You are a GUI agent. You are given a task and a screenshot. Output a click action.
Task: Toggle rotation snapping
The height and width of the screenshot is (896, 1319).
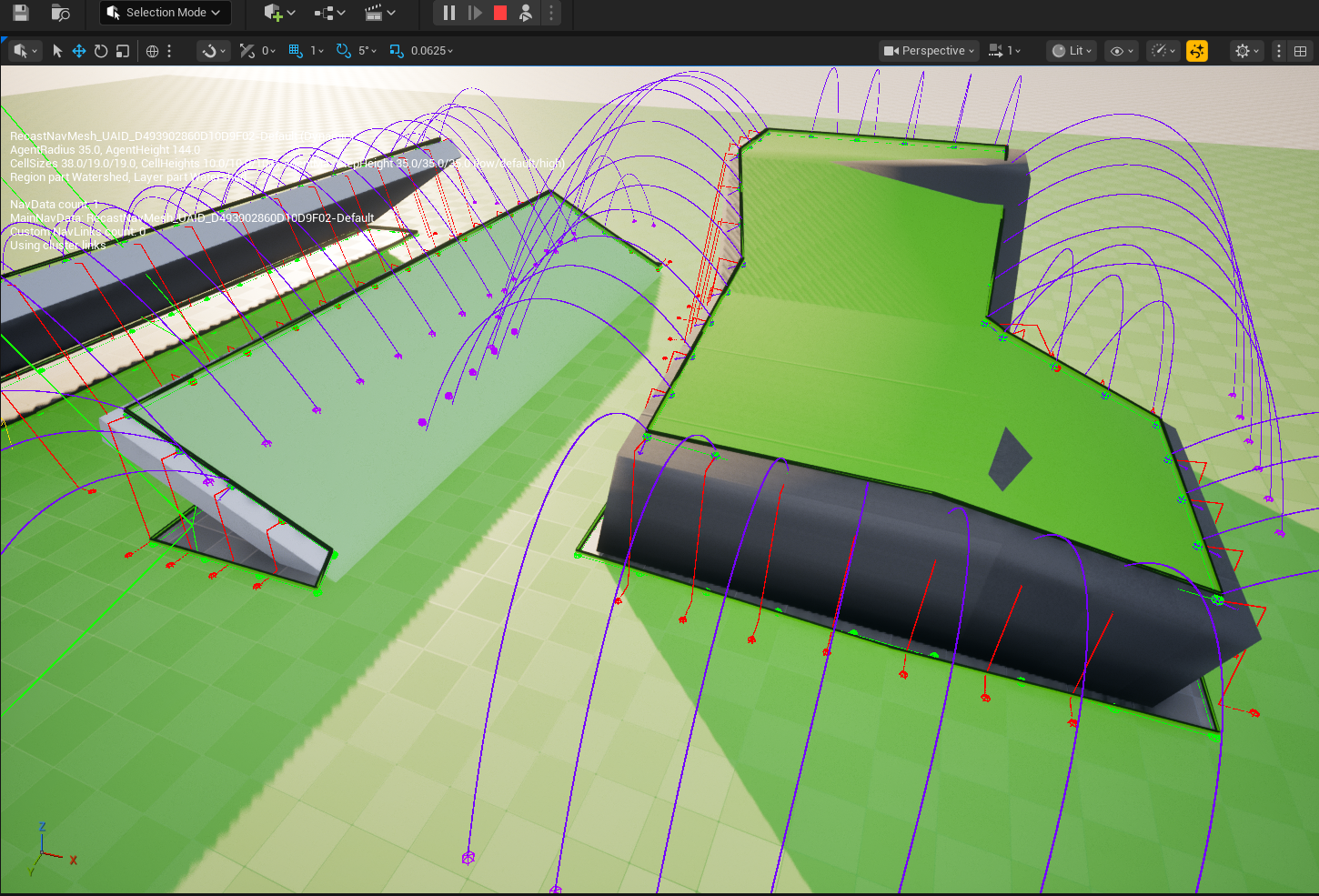pyautogui.click(x=343, y=51)
